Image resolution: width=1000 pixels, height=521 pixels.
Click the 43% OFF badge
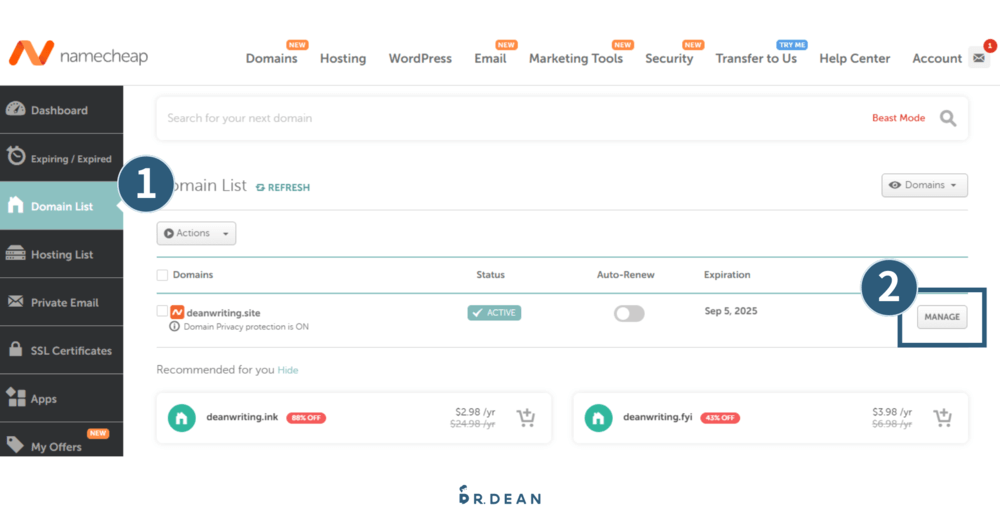(x=720, y=418)
